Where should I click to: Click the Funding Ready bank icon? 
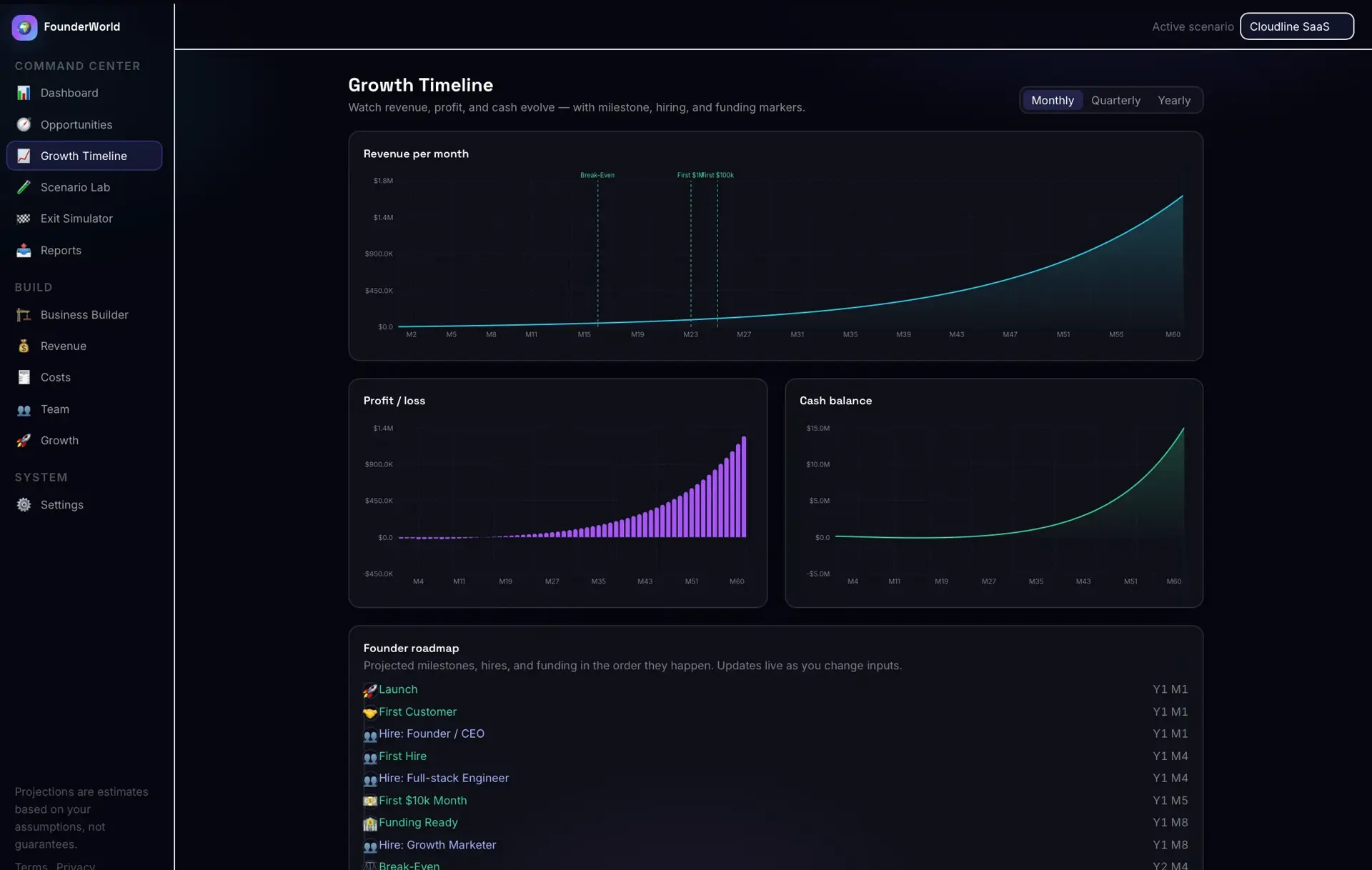point(369,824)
